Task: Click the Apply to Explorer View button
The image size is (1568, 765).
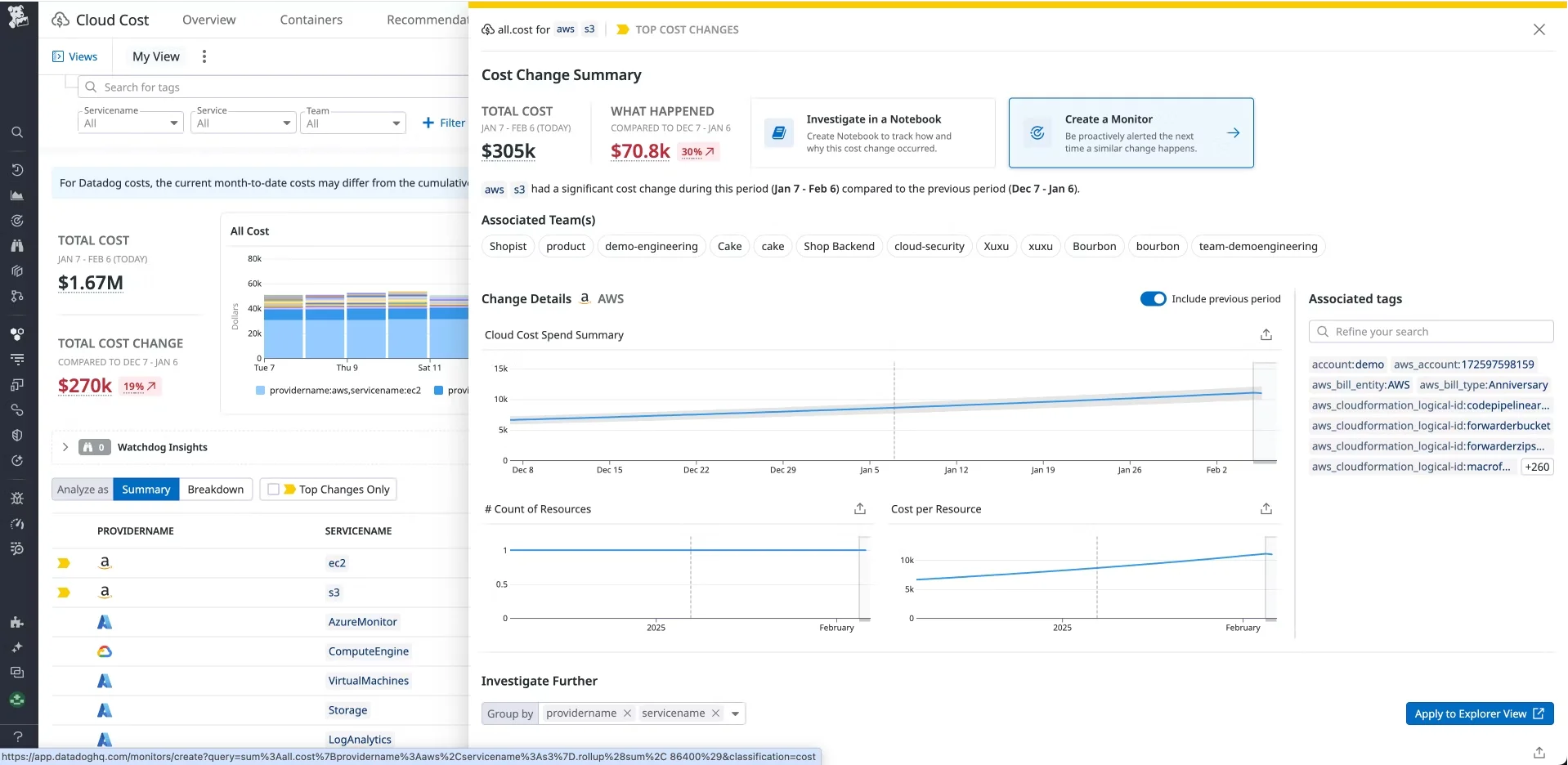Action: pyautogui.click(x=1480, y=714)
